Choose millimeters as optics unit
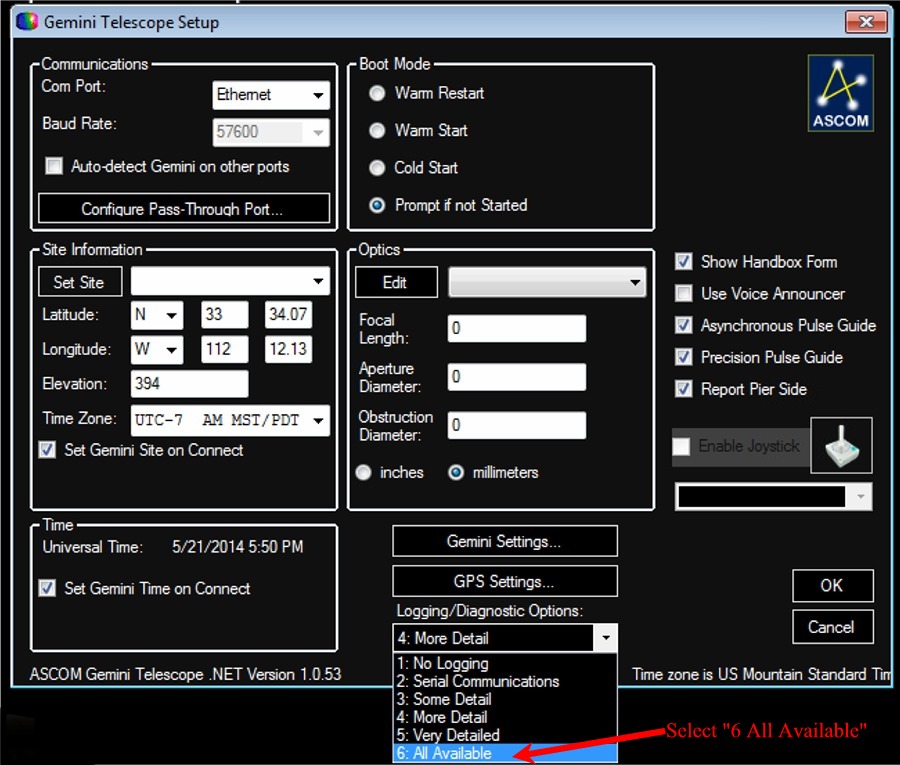This screenshot has width=900, height=765. (x=456, y=472)
